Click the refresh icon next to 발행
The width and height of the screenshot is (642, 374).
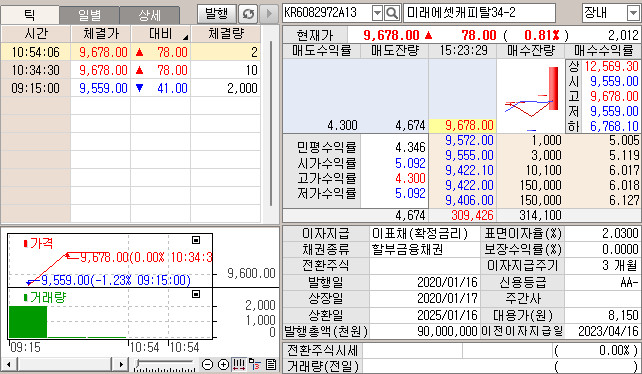click(x=248, y=14)
